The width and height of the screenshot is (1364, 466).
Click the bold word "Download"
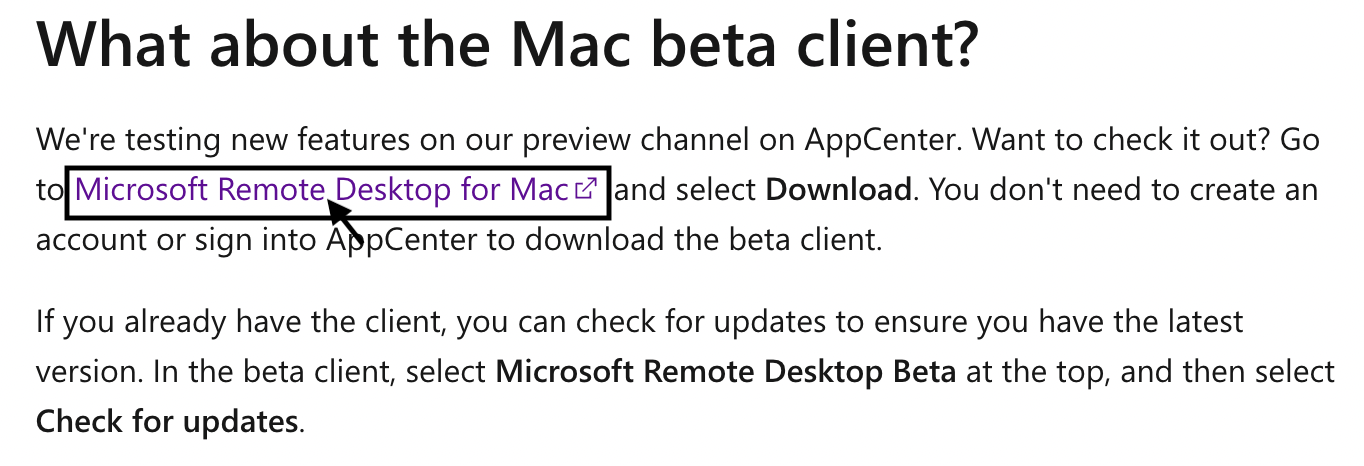(x=838, y=189)
